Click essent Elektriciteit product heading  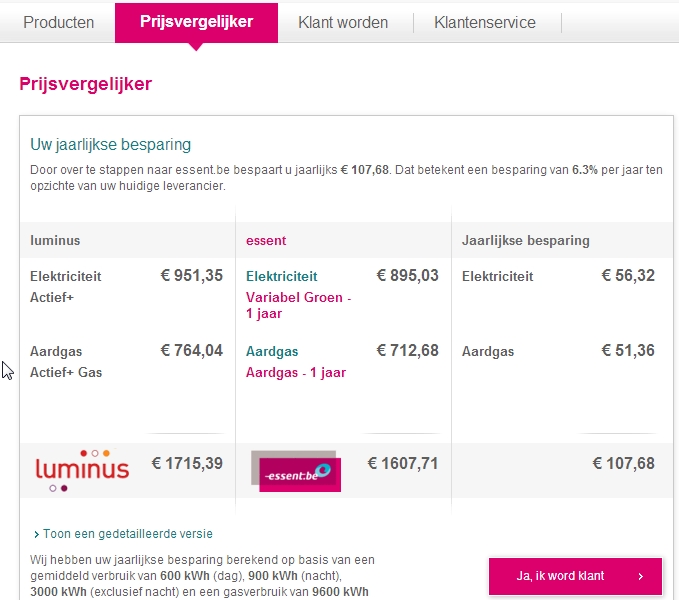point(281,276)
